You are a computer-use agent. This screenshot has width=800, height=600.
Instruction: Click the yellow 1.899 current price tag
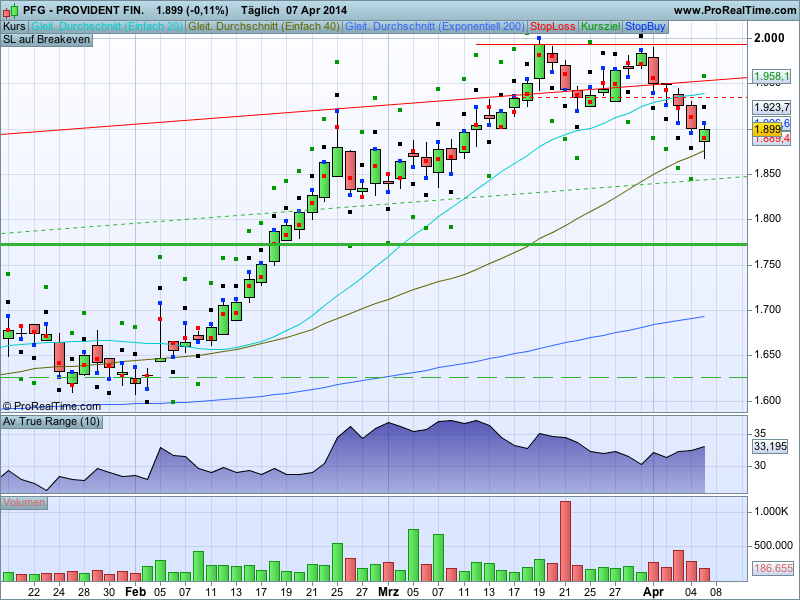point(766,130)
